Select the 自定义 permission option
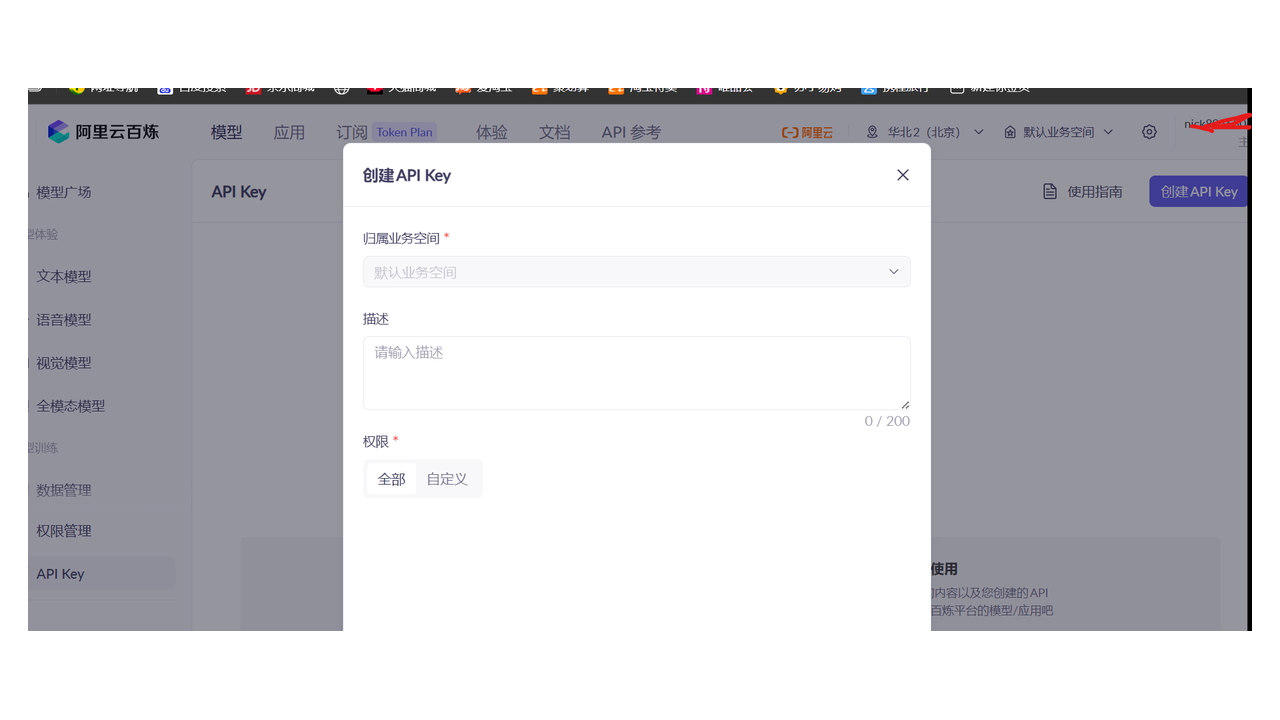The height and width of the screenshot is (720, 1280). [447, 478]
